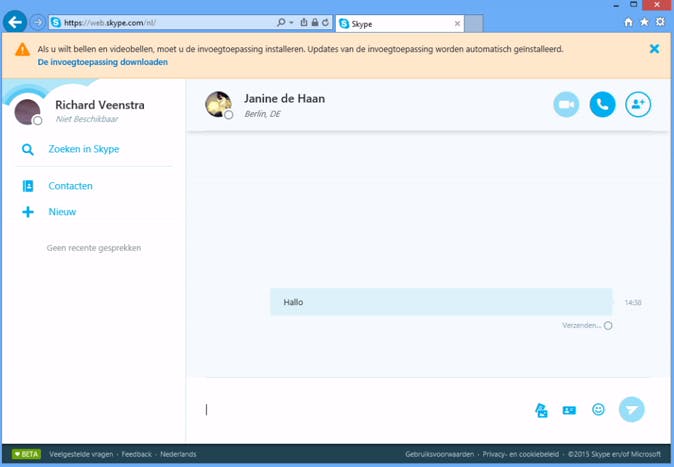Open Veelgestelde vragen in footer

click(x=81, y=454)
